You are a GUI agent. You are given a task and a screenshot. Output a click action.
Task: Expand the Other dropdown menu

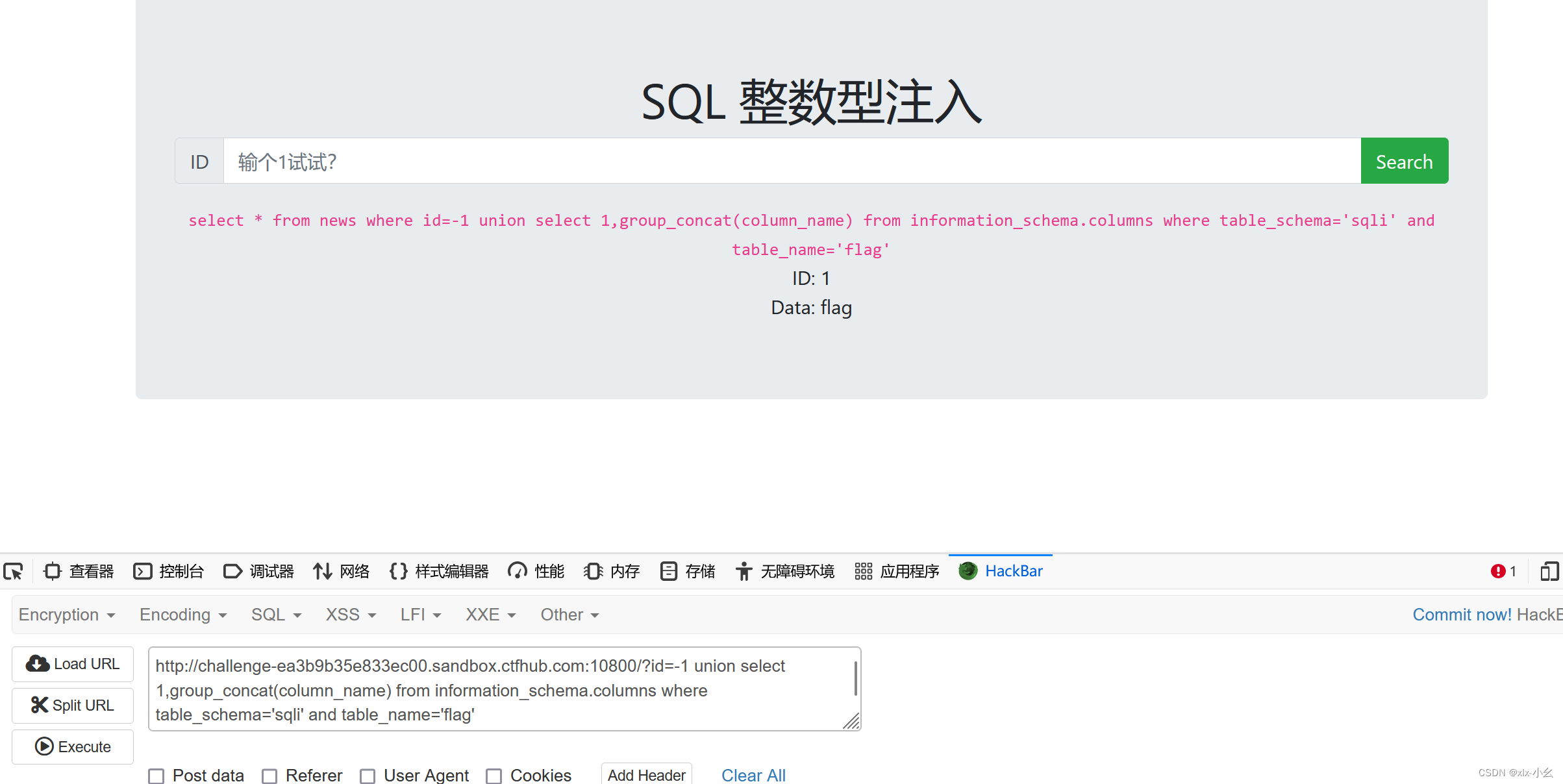570,615
